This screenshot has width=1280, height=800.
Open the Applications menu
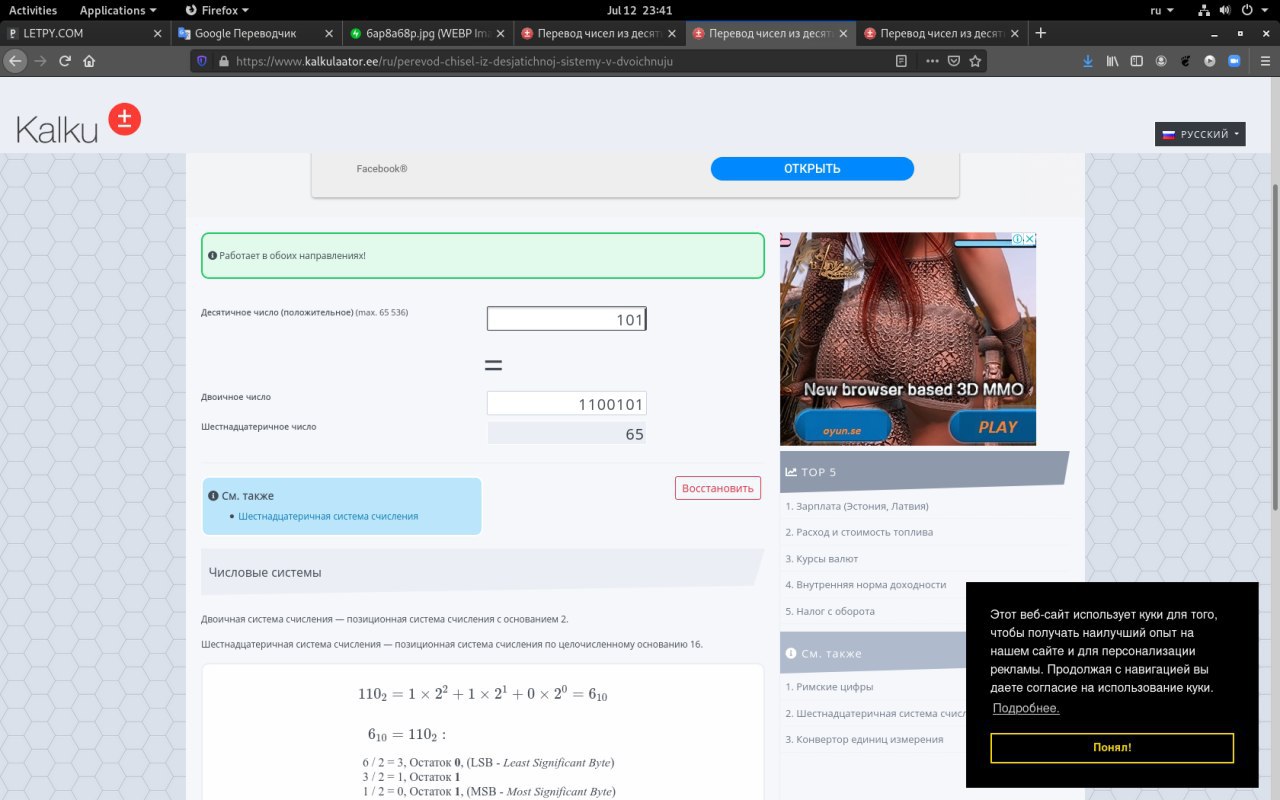pos(118,10)
